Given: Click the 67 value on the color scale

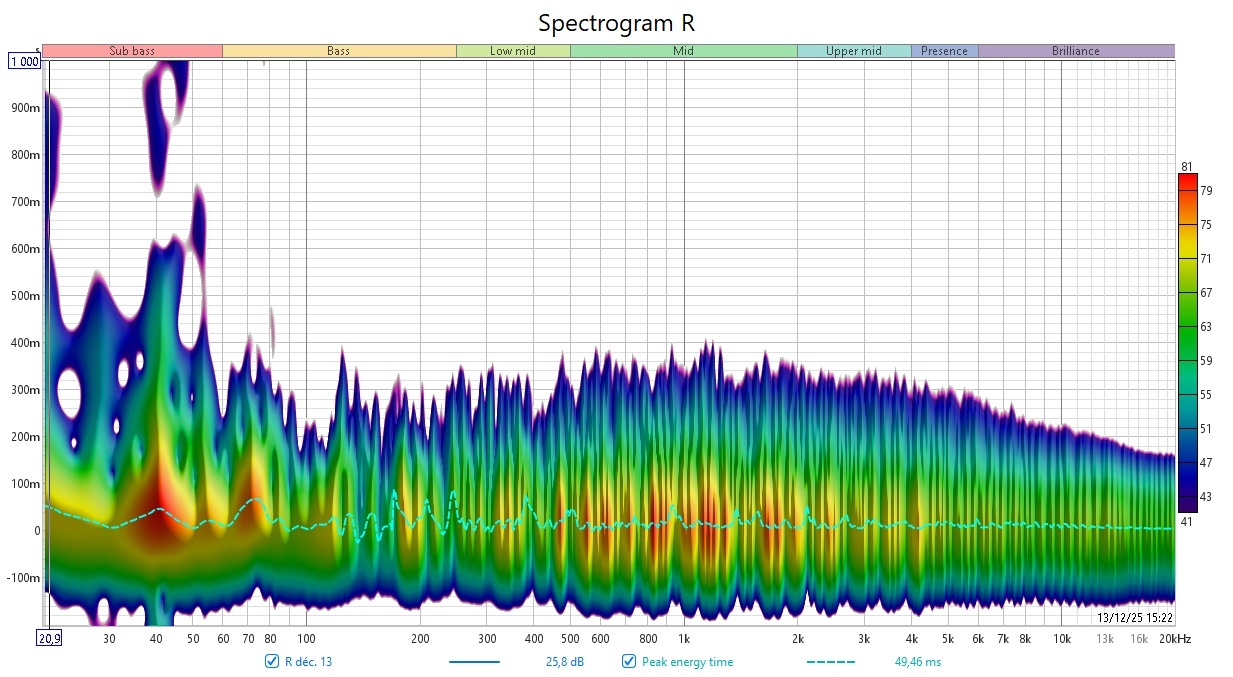Looking at the screenshot, I should (1206, 293).
